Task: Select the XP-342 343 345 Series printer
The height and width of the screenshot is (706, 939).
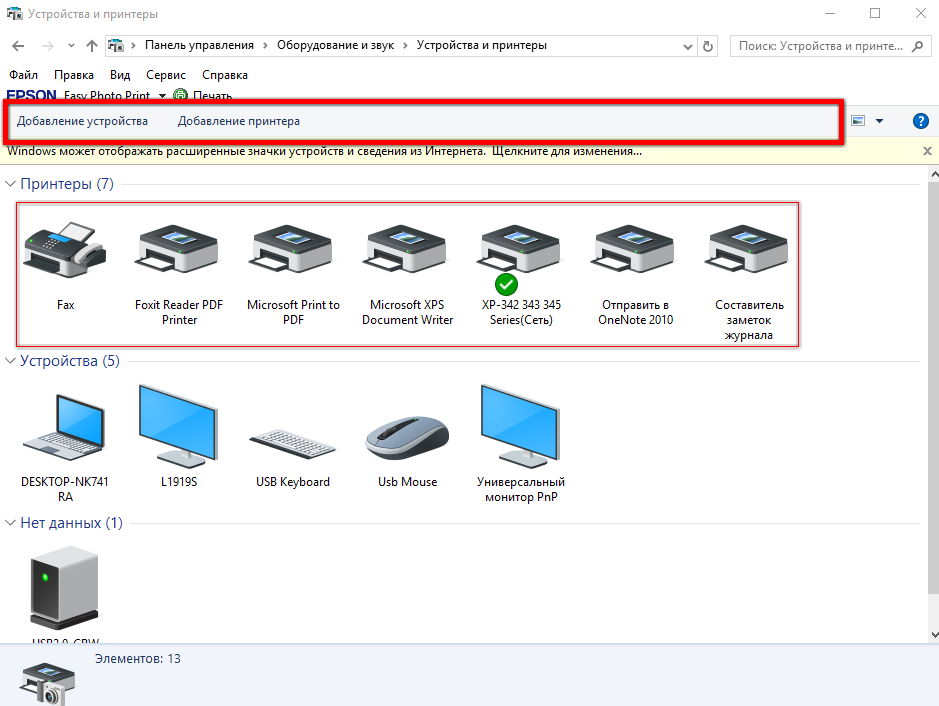Action: tap(520, 249)
